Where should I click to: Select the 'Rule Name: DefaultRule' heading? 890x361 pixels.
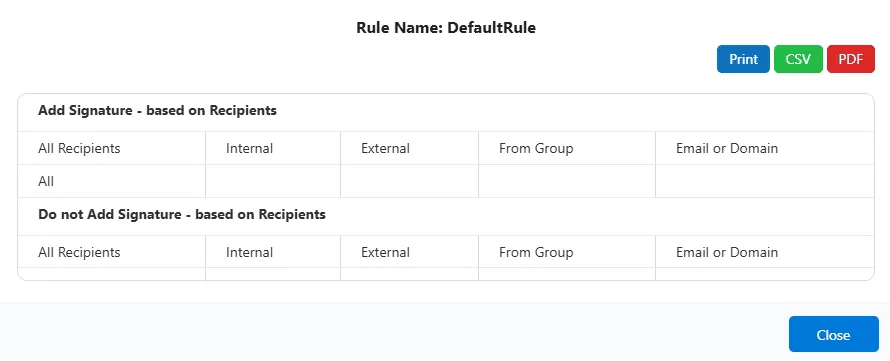point(446,28)
